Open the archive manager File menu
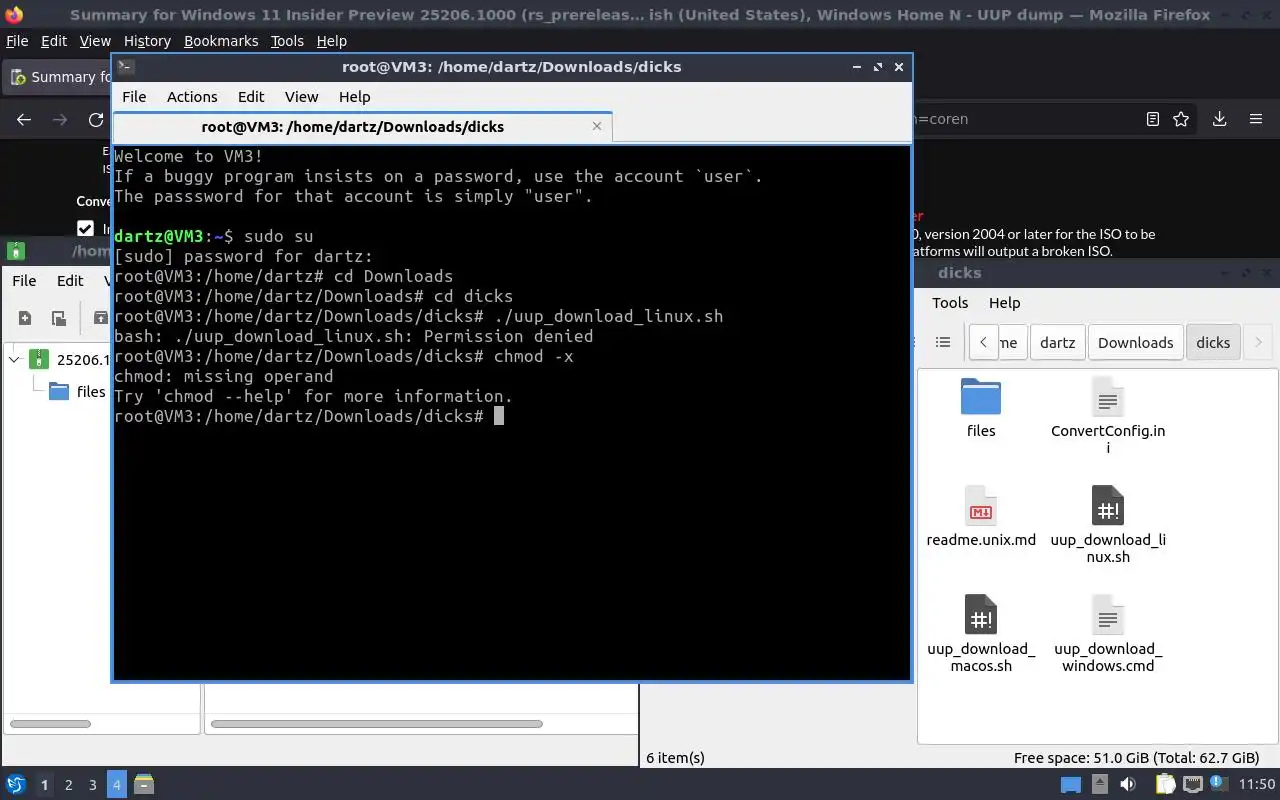1280x800 pixels. tap(24, 280)
